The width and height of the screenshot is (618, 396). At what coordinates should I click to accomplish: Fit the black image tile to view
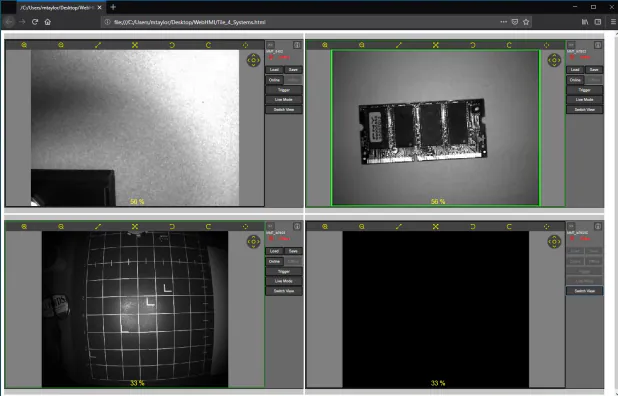pos(436,227)
